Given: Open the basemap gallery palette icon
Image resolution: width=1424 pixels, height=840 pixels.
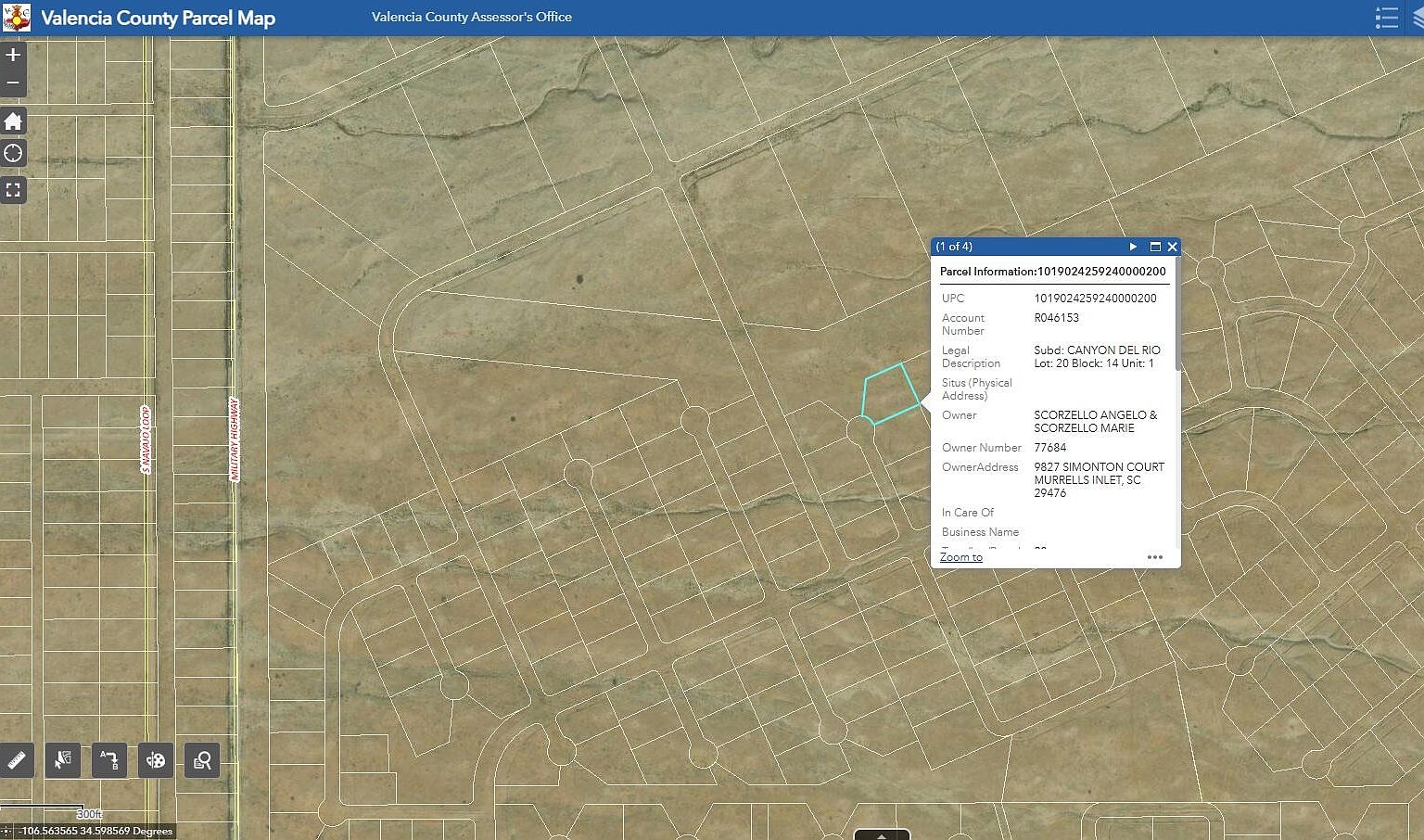Looking at the screenshot, I should [155, 760].
